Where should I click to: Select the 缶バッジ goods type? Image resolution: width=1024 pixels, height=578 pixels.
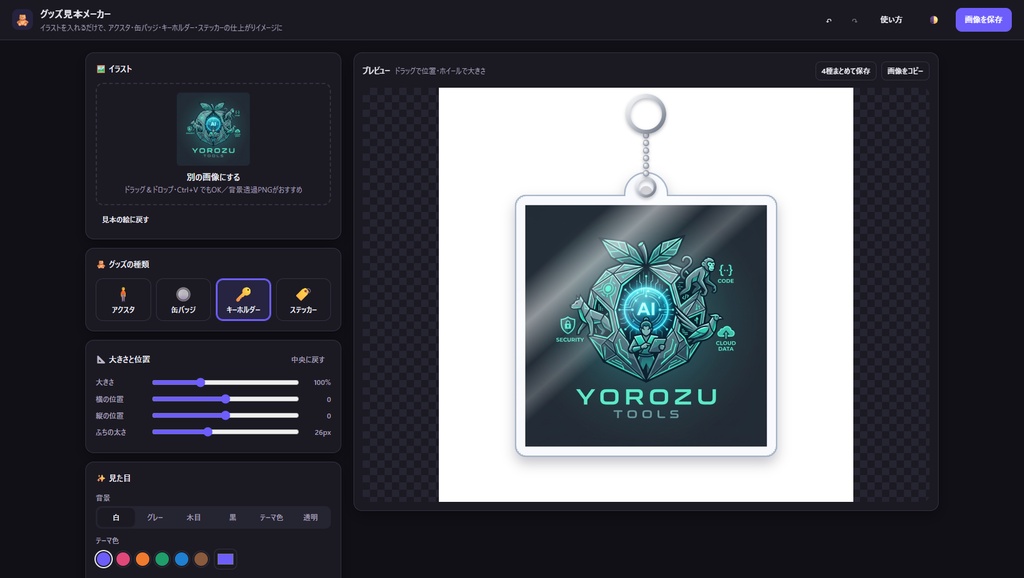pos(184,300)
